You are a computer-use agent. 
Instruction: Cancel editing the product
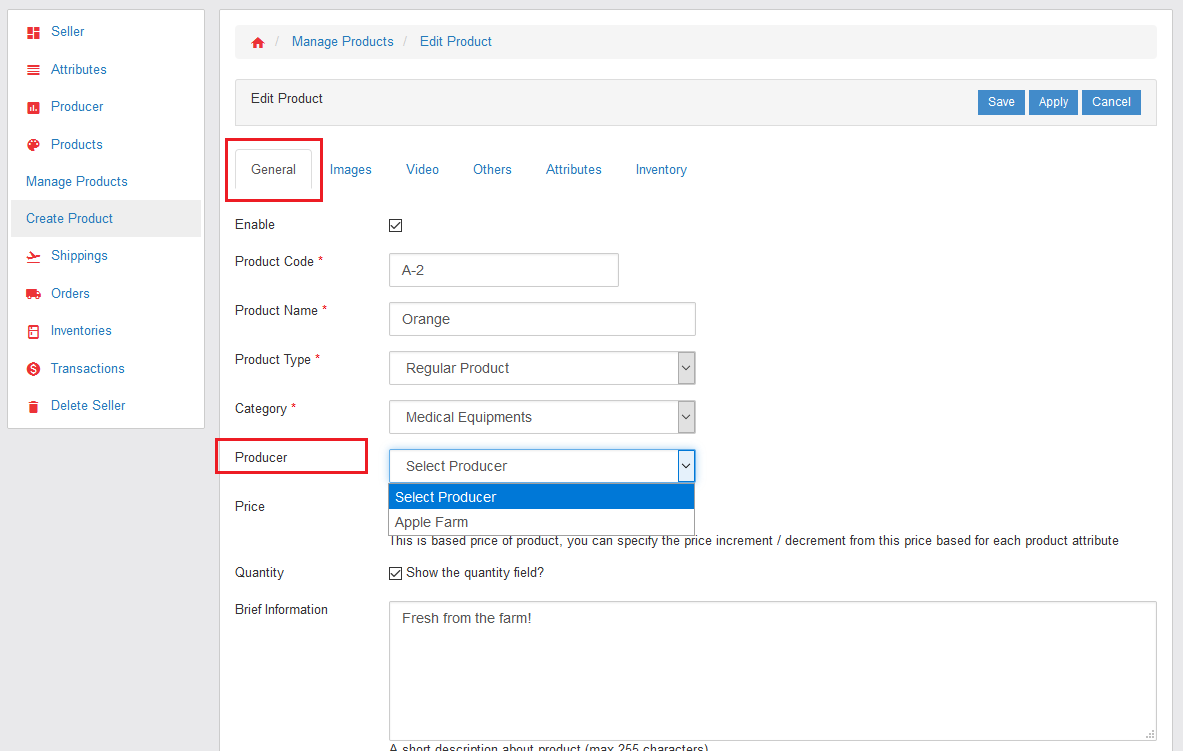(1111, 102)
